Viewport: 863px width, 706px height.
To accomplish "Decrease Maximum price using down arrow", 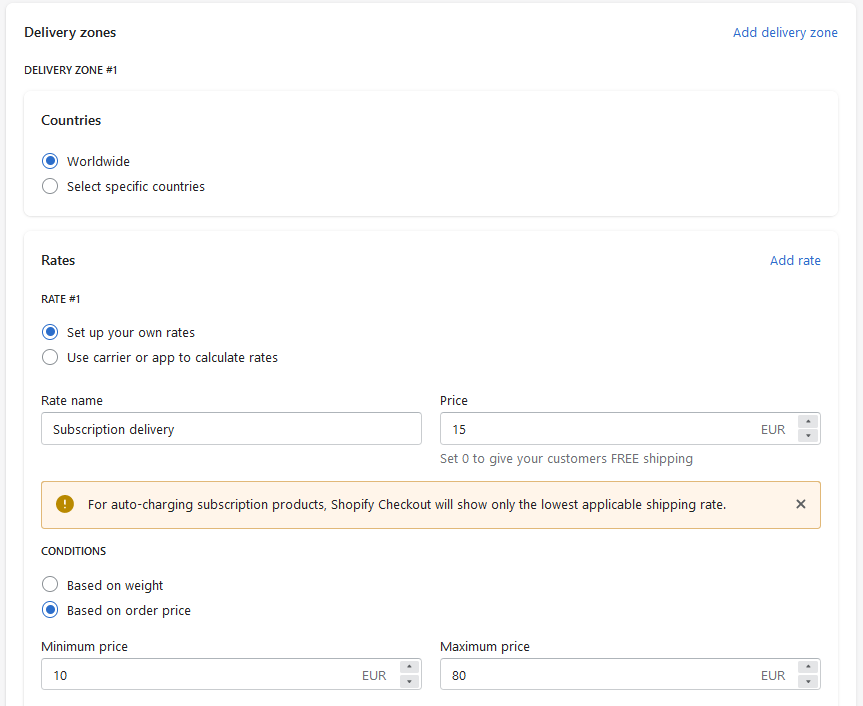I will 808,681.
